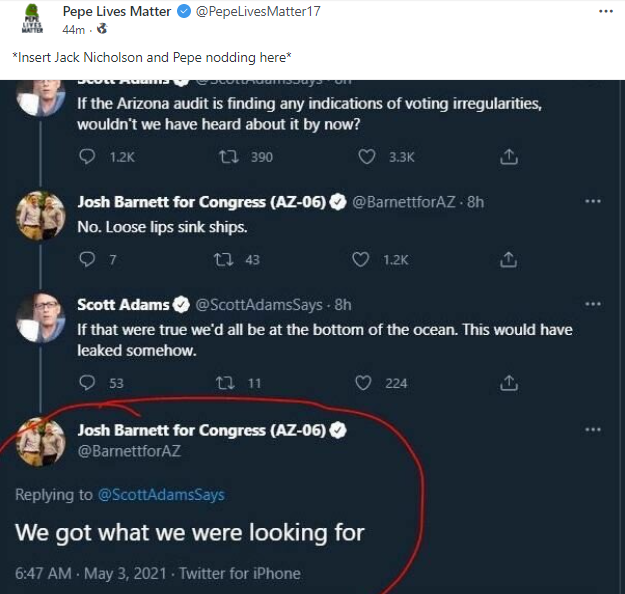Click reply icon showing 7 replies
625x594 pixels.
[x=87, y=260]
